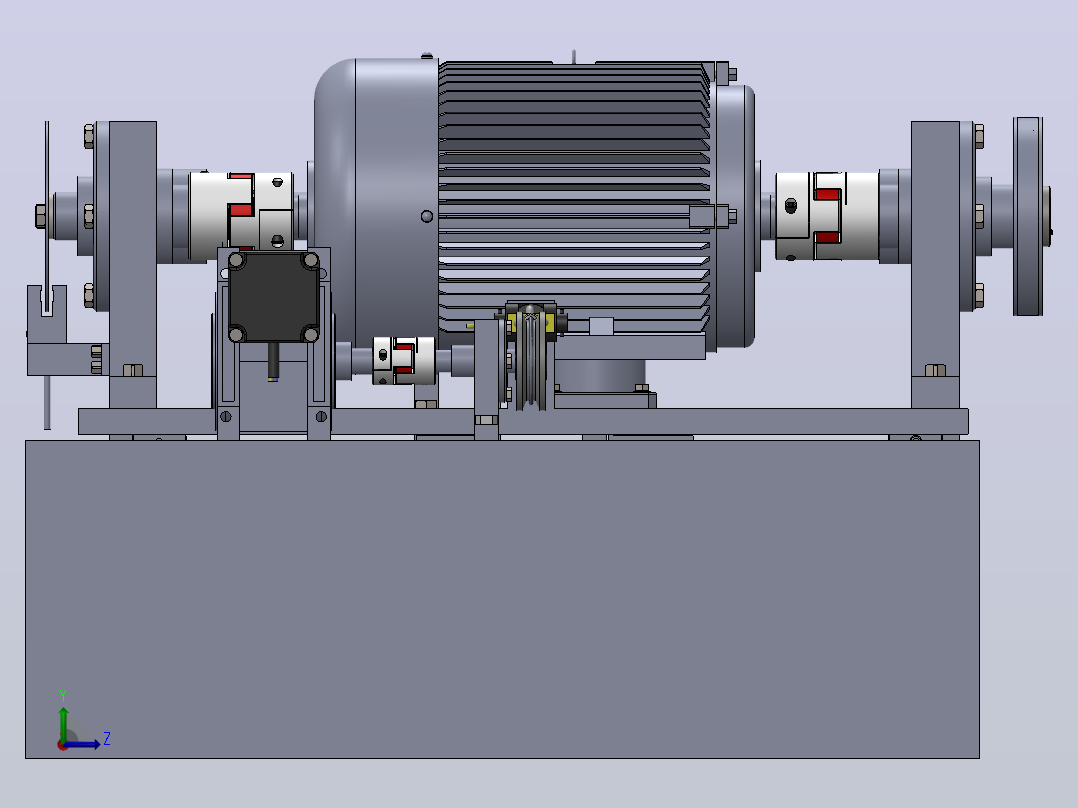Select the flywheel disc at the far right shaft end

pos(1028,217)
